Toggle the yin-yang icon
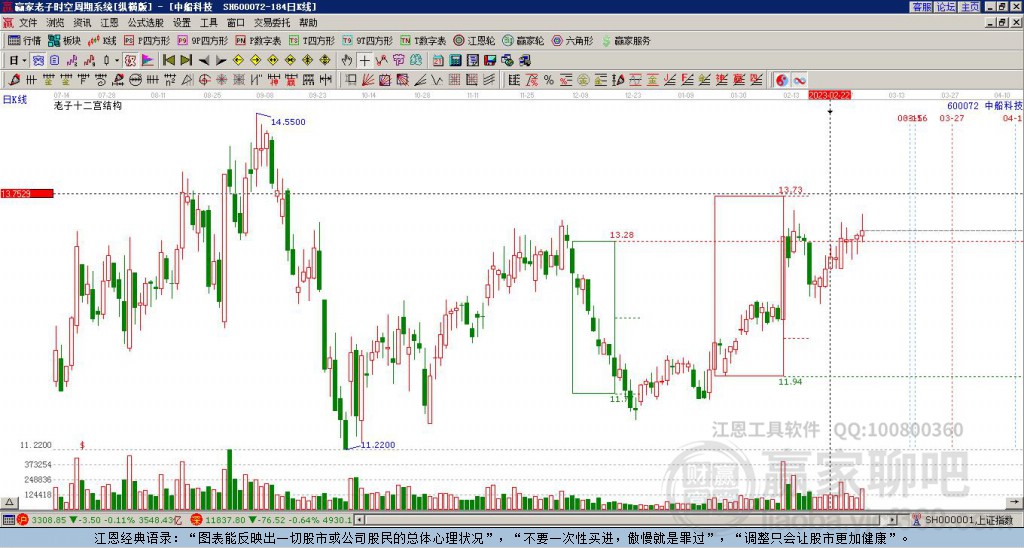Viewport: 1024px width, 548px height. (x=782, y=80)
